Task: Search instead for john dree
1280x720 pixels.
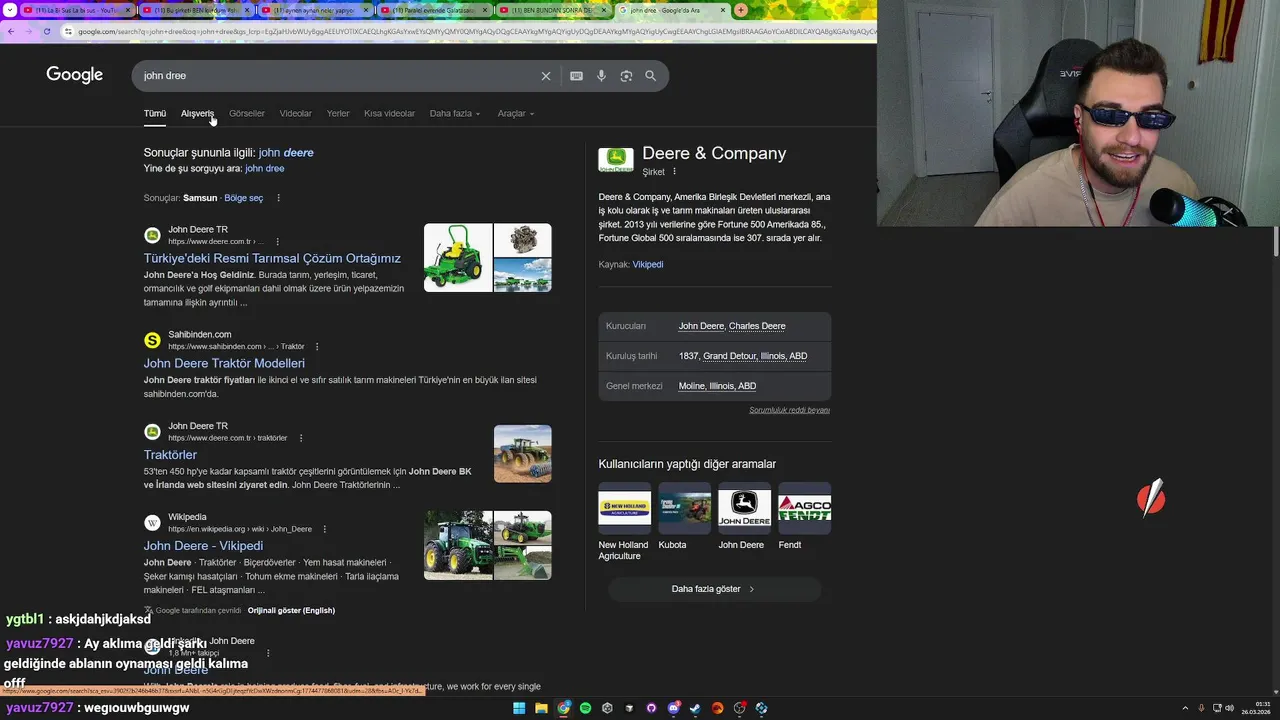Action: 264,169
